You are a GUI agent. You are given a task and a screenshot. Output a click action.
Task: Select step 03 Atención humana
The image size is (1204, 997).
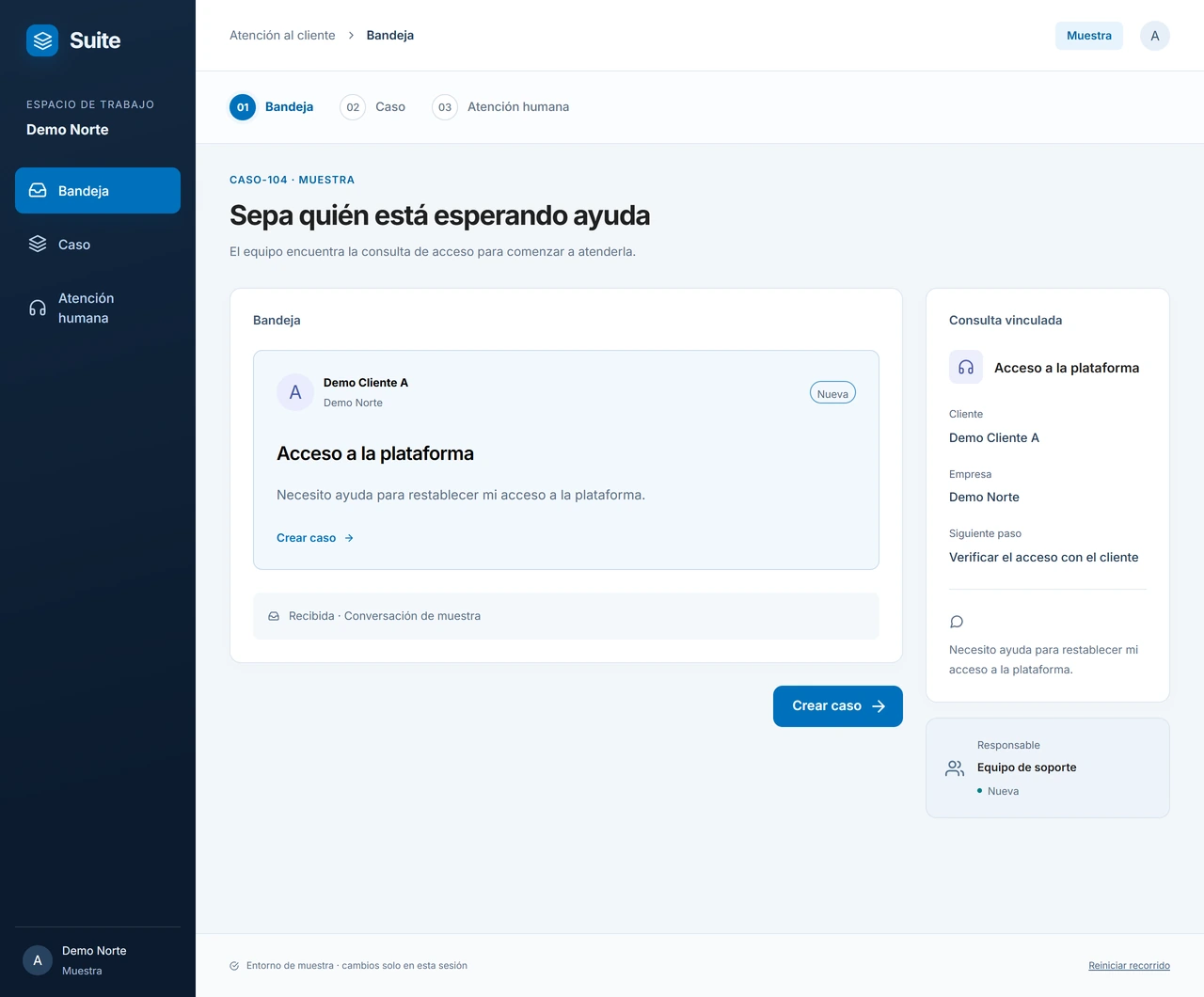500,107
